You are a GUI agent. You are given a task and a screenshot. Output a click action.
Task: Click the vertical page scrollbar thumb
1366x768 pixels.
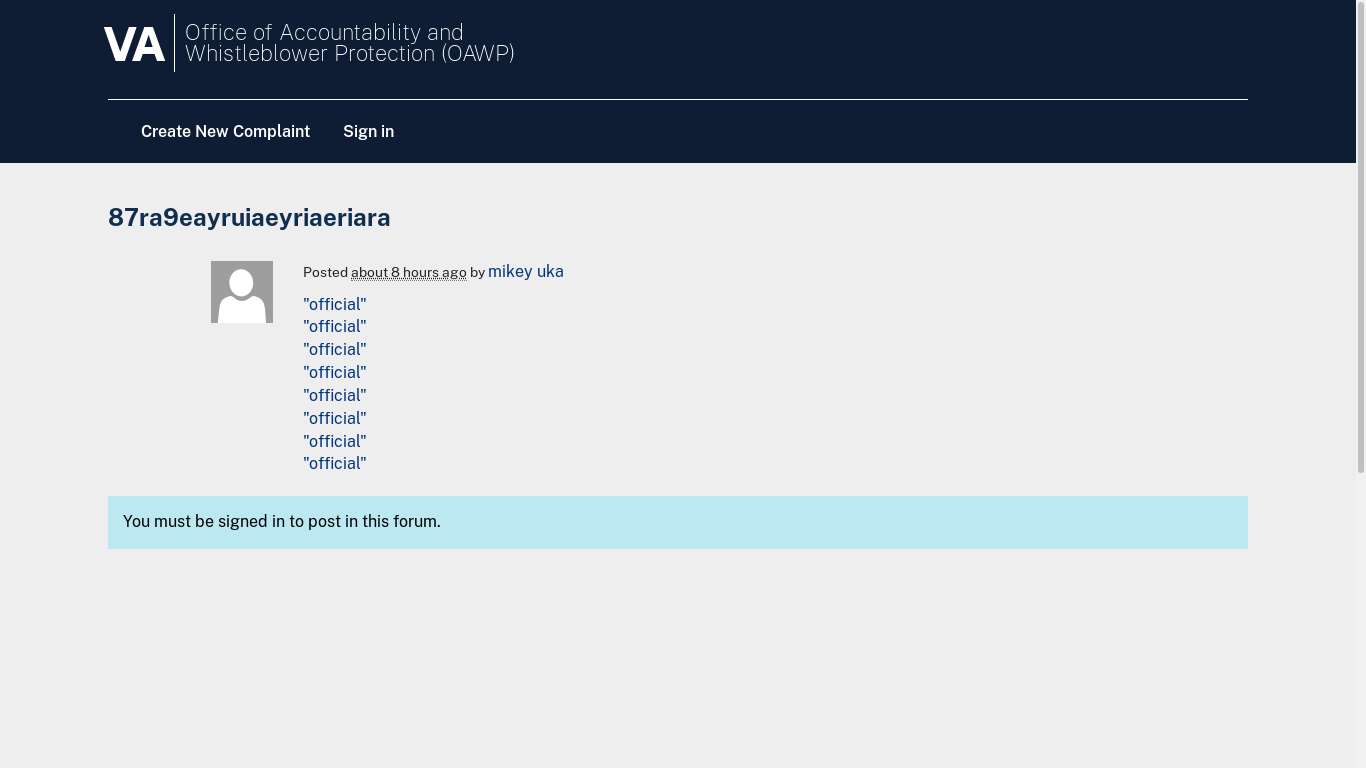pyautogui.click(x=1361, y=236)
